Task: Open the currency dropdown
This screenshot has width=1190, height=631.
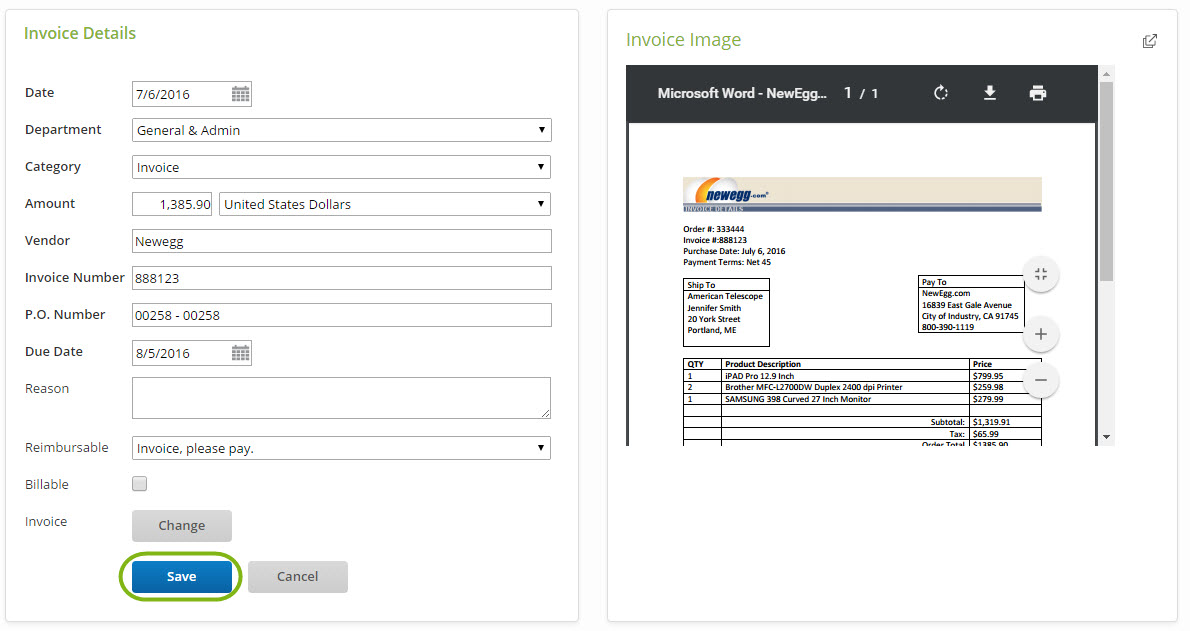Action: [x=385, y=204]
